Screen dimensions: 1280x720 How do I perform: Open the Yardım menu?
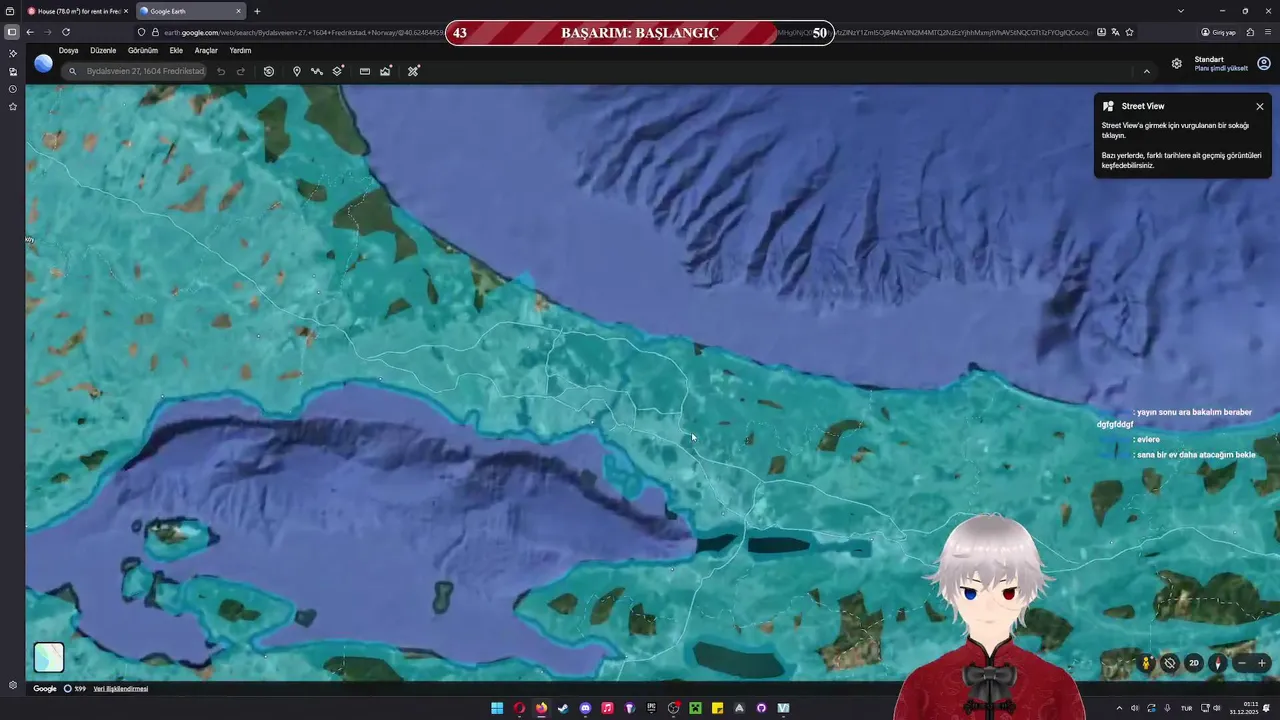pos(240,50)
